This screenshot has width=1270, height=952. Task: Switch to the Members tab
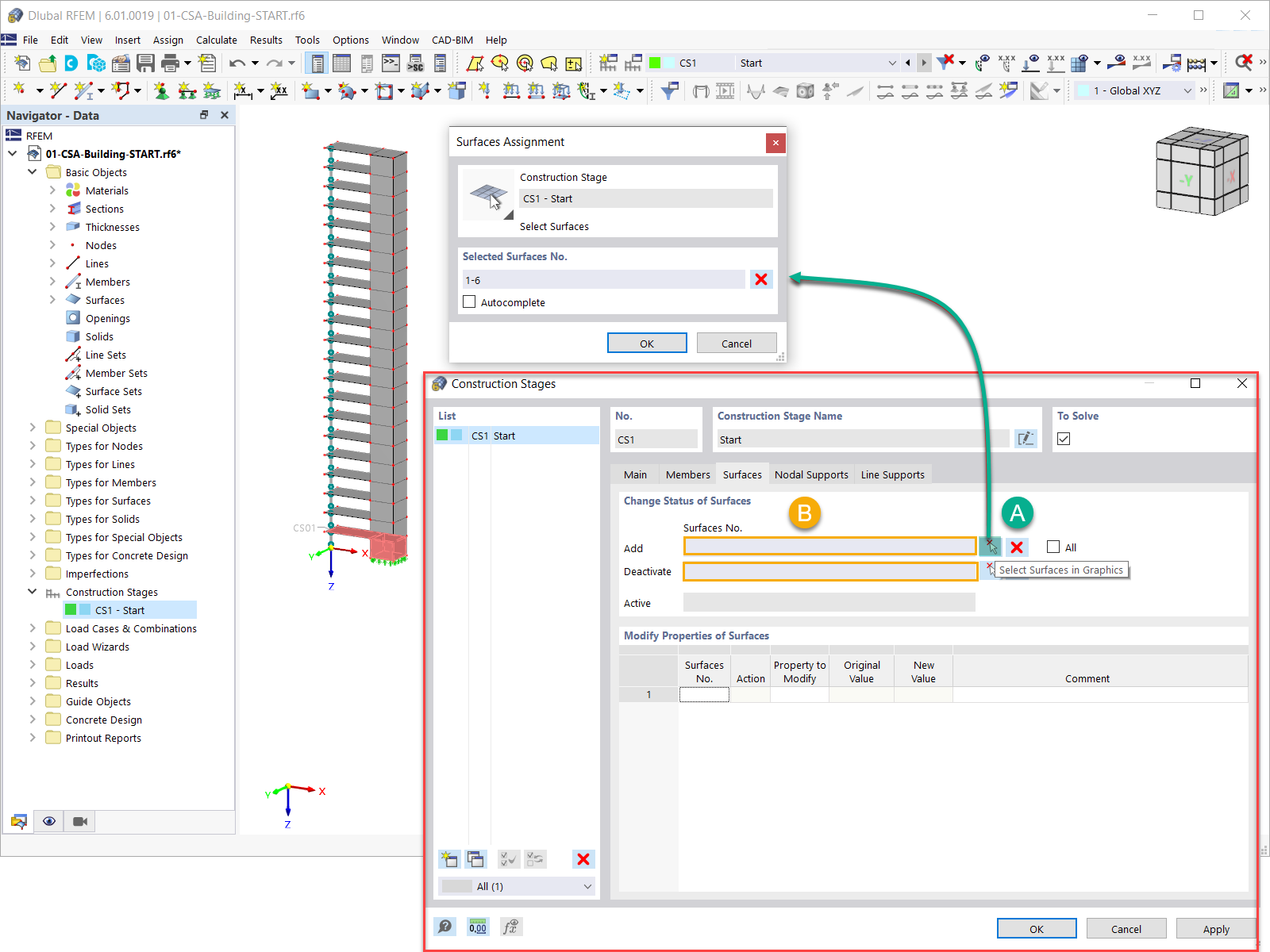point(688,474)
